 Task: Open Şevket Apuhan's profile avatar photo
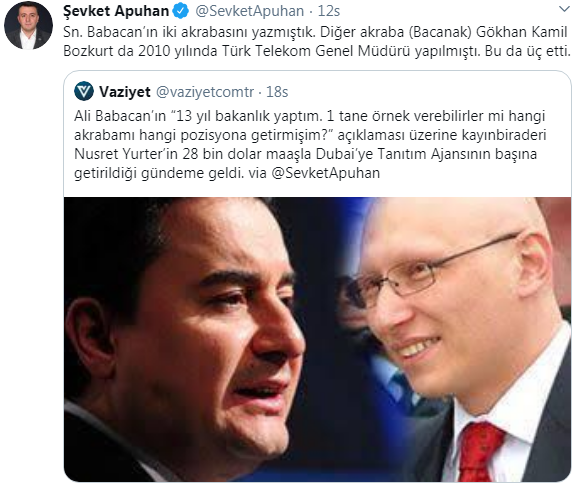tap(28, 25)
